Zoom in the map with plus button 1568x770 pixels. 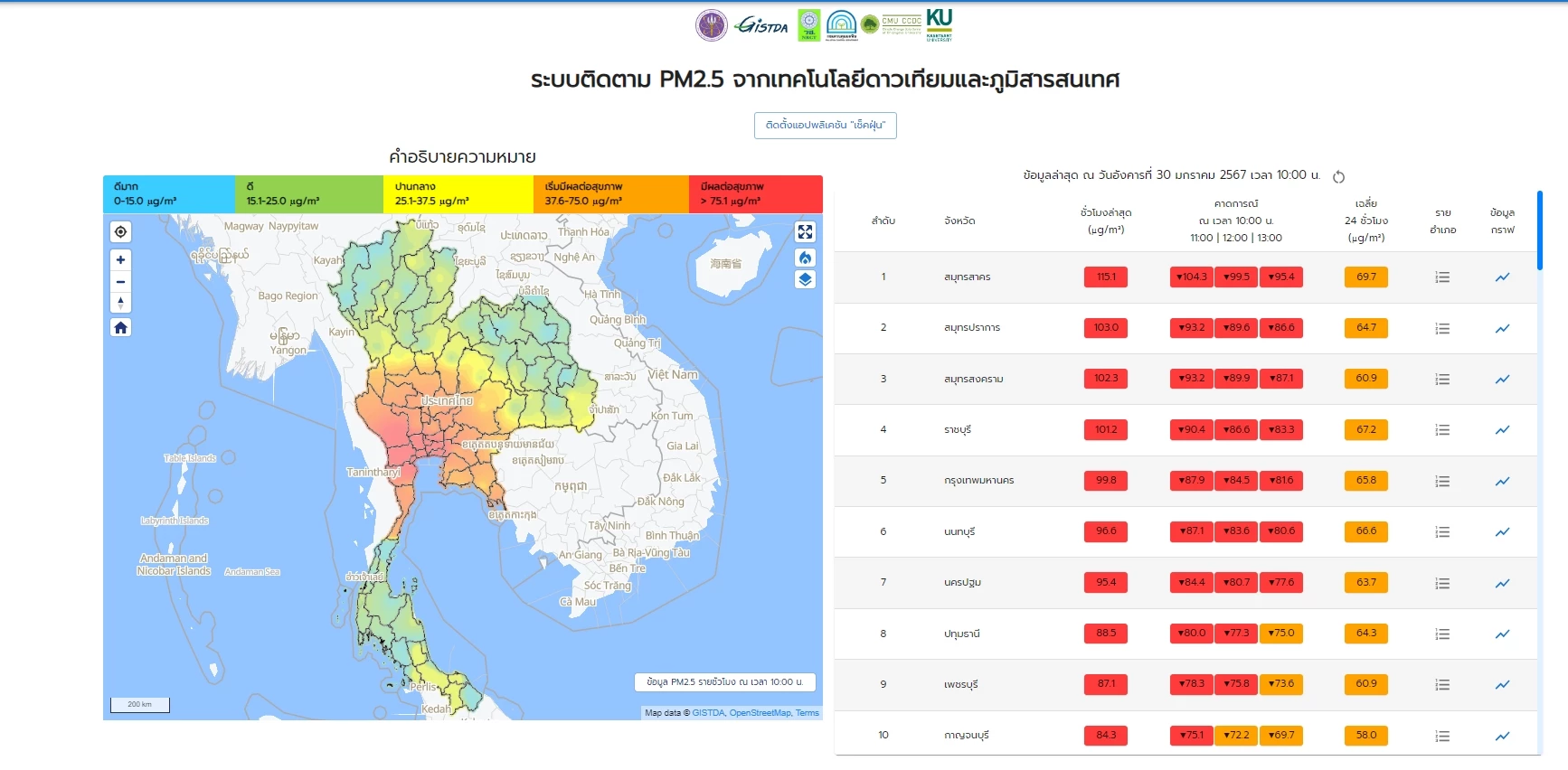[x=120, y=259]
